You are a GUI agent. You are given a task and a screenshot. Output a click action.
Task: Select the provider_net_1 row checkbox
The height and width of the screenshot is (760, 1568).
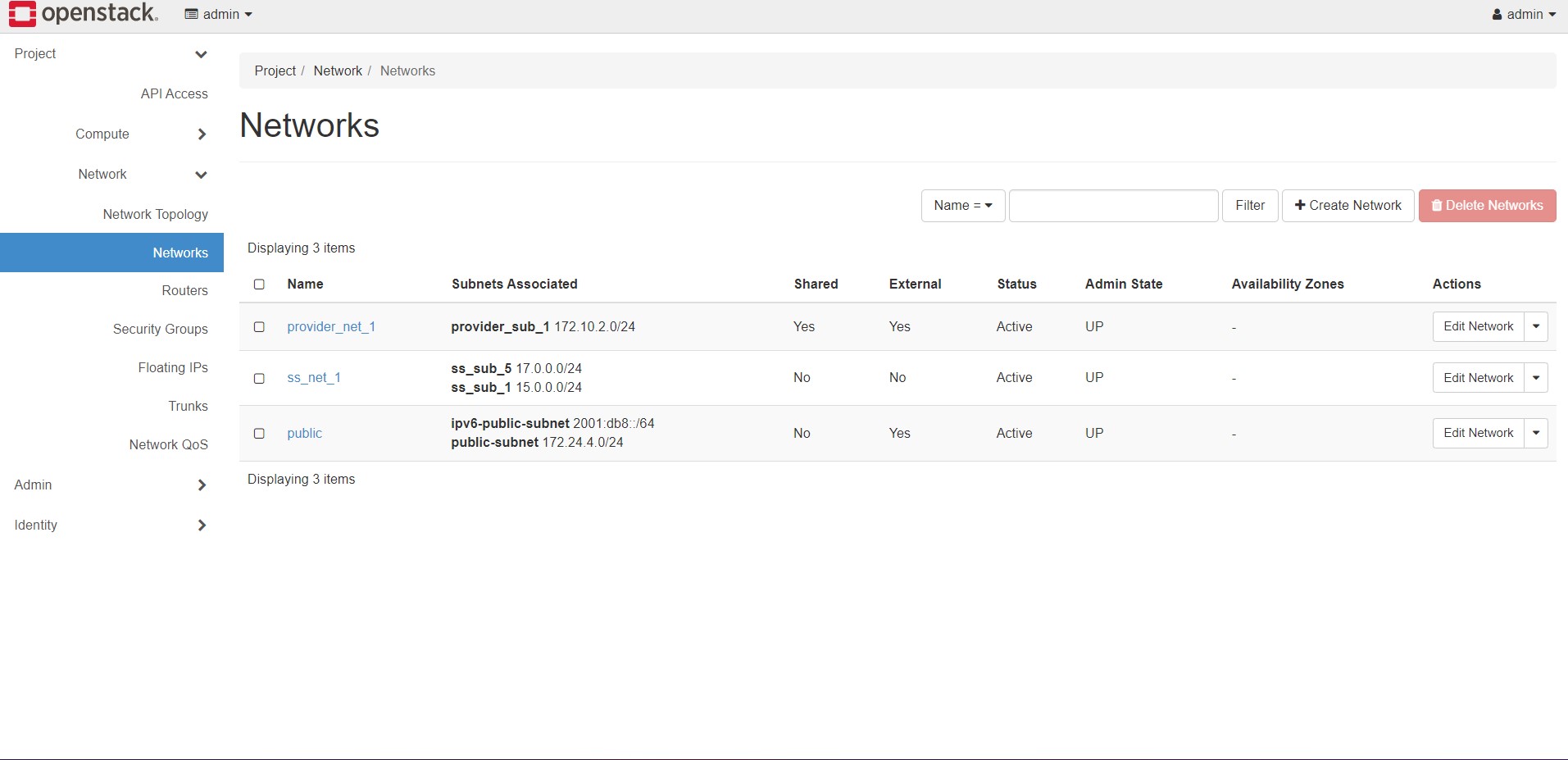259,327
